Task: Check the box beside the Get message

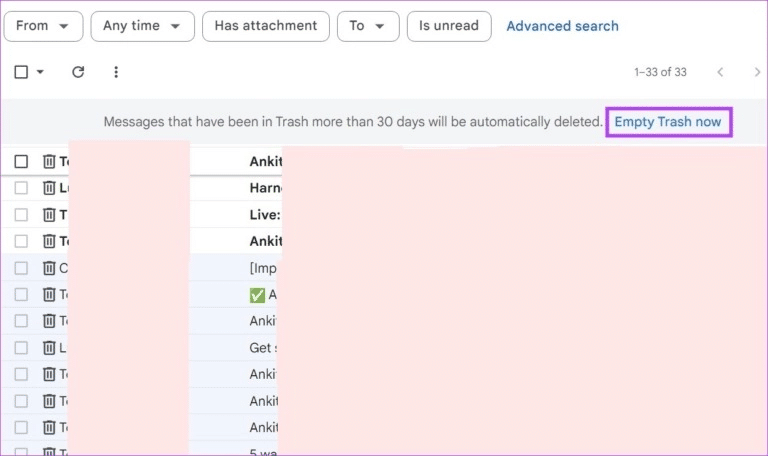Action: click(x=21, y=348)
